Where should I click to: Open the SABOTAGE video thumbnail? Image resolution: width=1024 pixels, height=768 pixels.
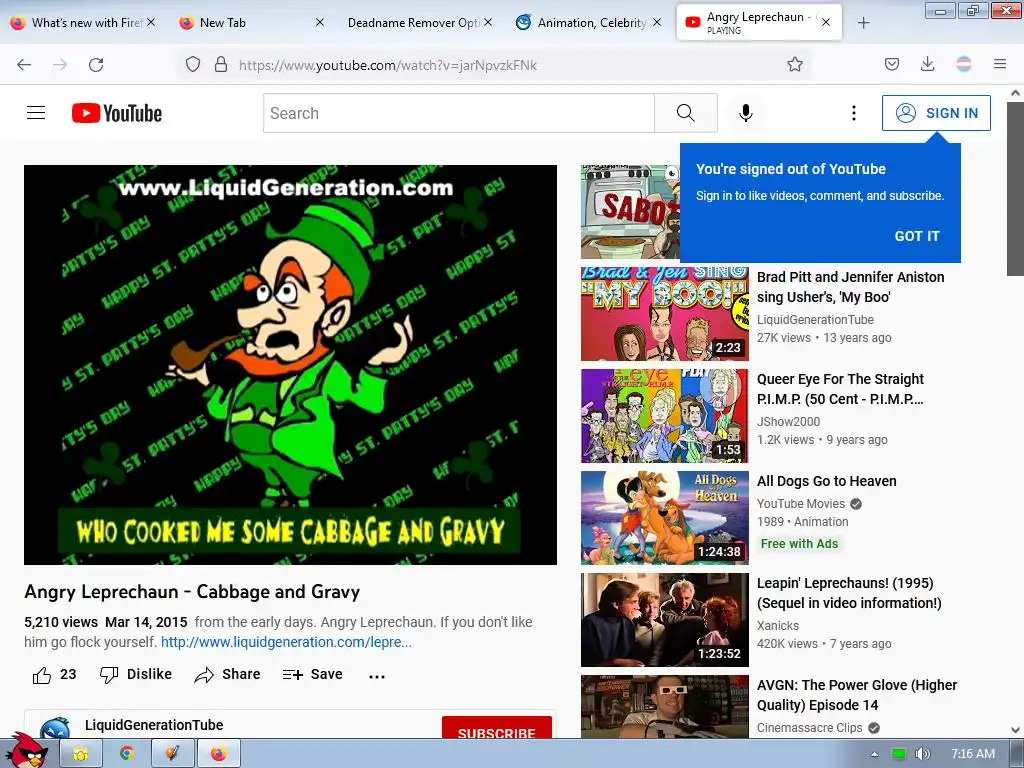(630, 212)
